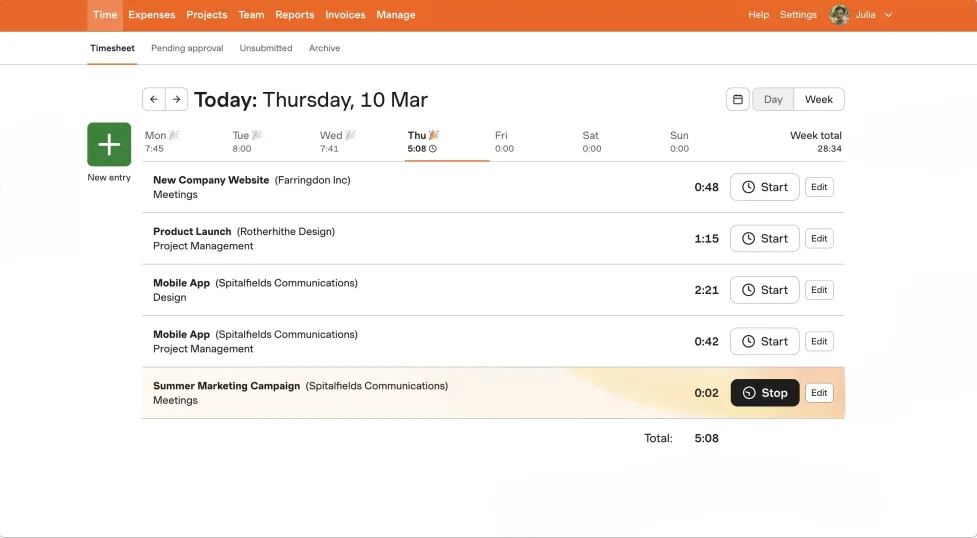The height and width of the screenshot is (538, 977).
Task: Open the Invoices menu item
Action: pyautogui.click(x=345, y=15)
